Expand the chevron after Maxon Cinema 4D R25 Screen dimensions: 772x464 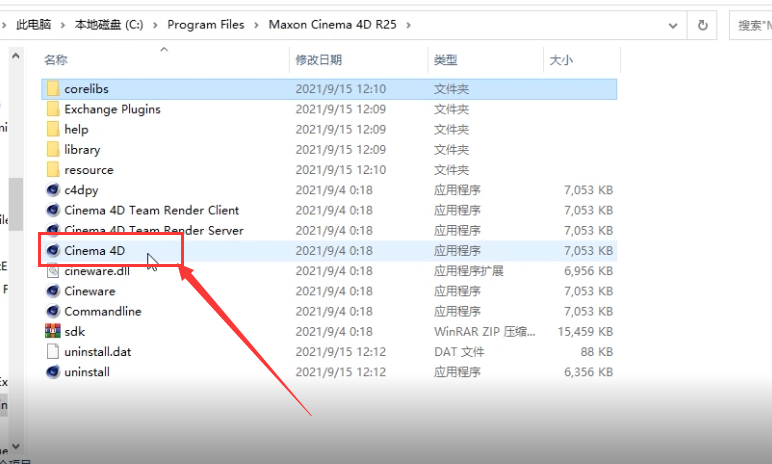408,25
